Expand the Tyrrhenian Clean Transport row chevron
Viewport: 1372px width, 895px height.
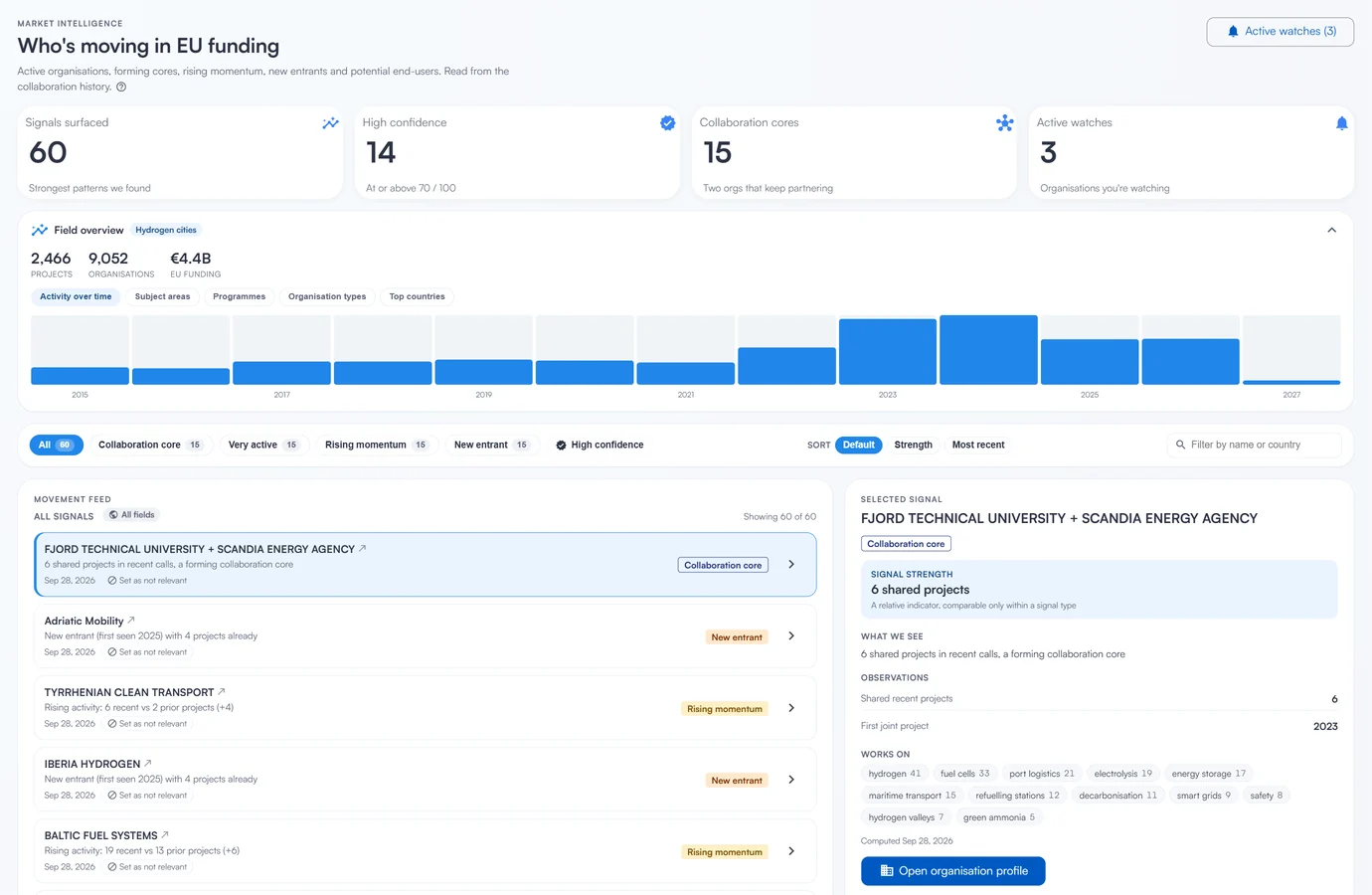pyautogui.click(x=791, y=708)
